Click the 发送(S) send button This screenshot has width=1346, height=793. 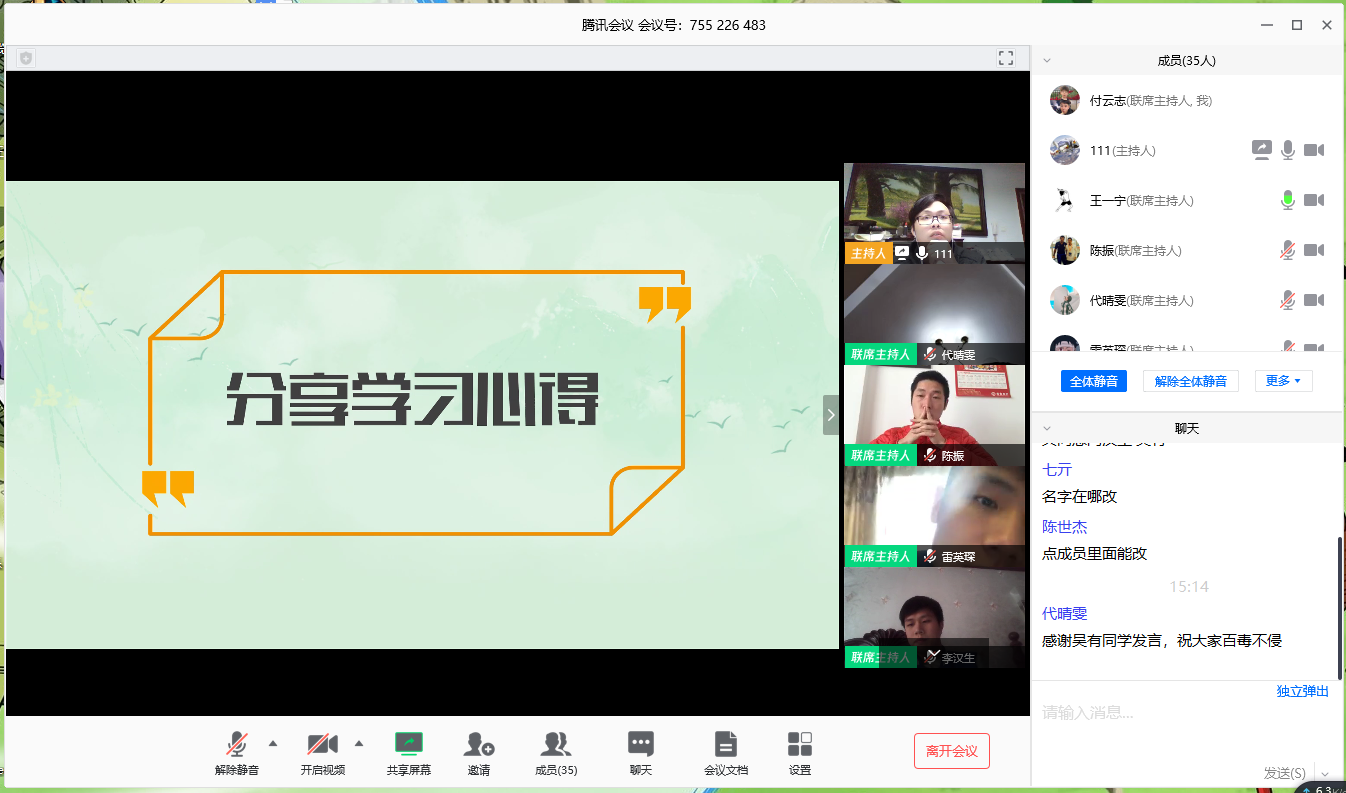[1285, 773]
